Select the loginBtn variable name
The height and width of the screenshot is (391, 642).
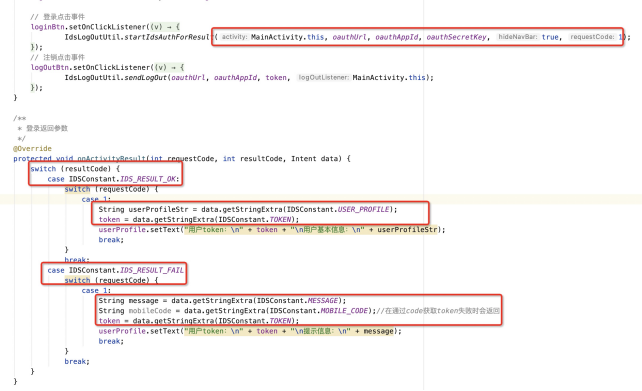47,27
